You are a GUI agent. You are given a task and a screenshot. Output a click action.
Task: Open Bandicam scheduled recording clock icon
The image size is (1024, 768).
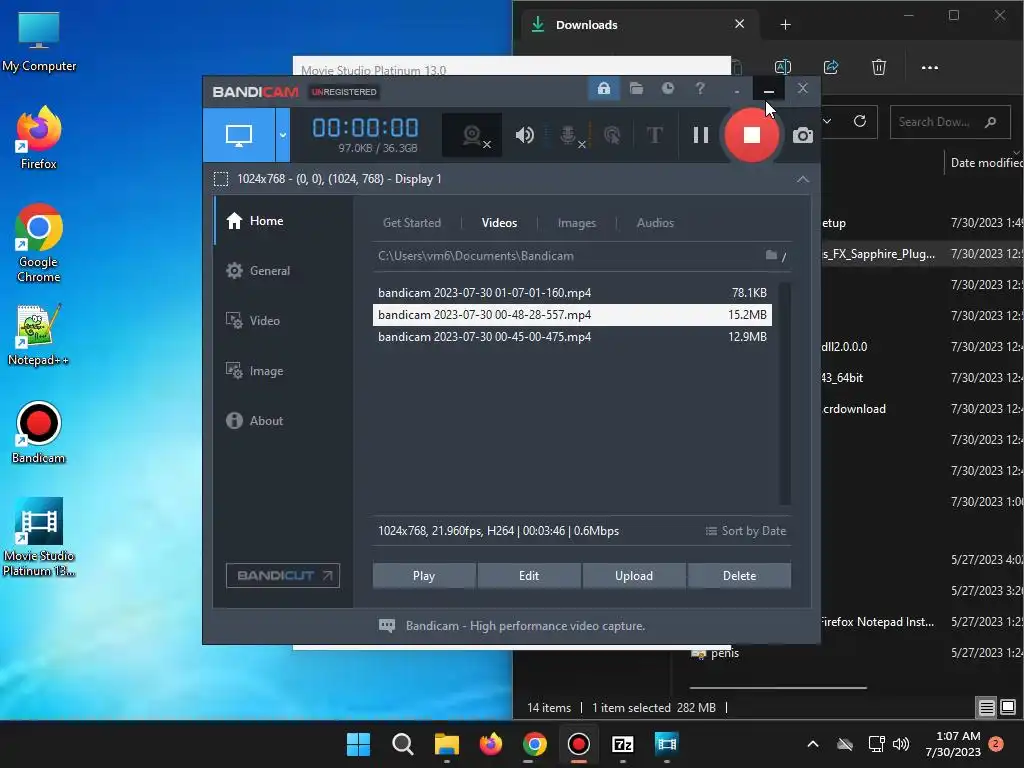667,88
